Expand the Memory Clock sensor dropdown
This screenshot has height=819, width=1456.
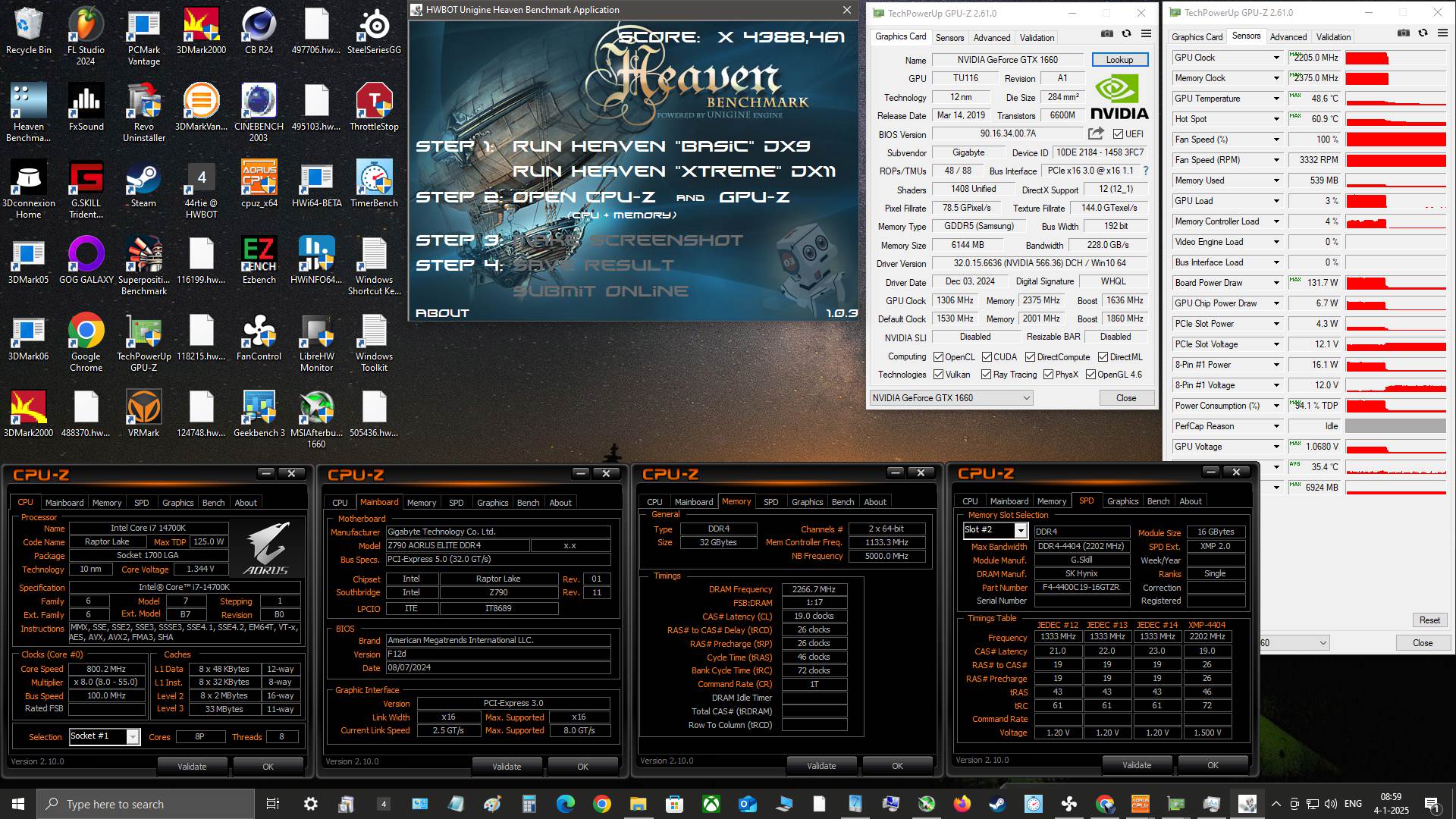point(1276,78)
